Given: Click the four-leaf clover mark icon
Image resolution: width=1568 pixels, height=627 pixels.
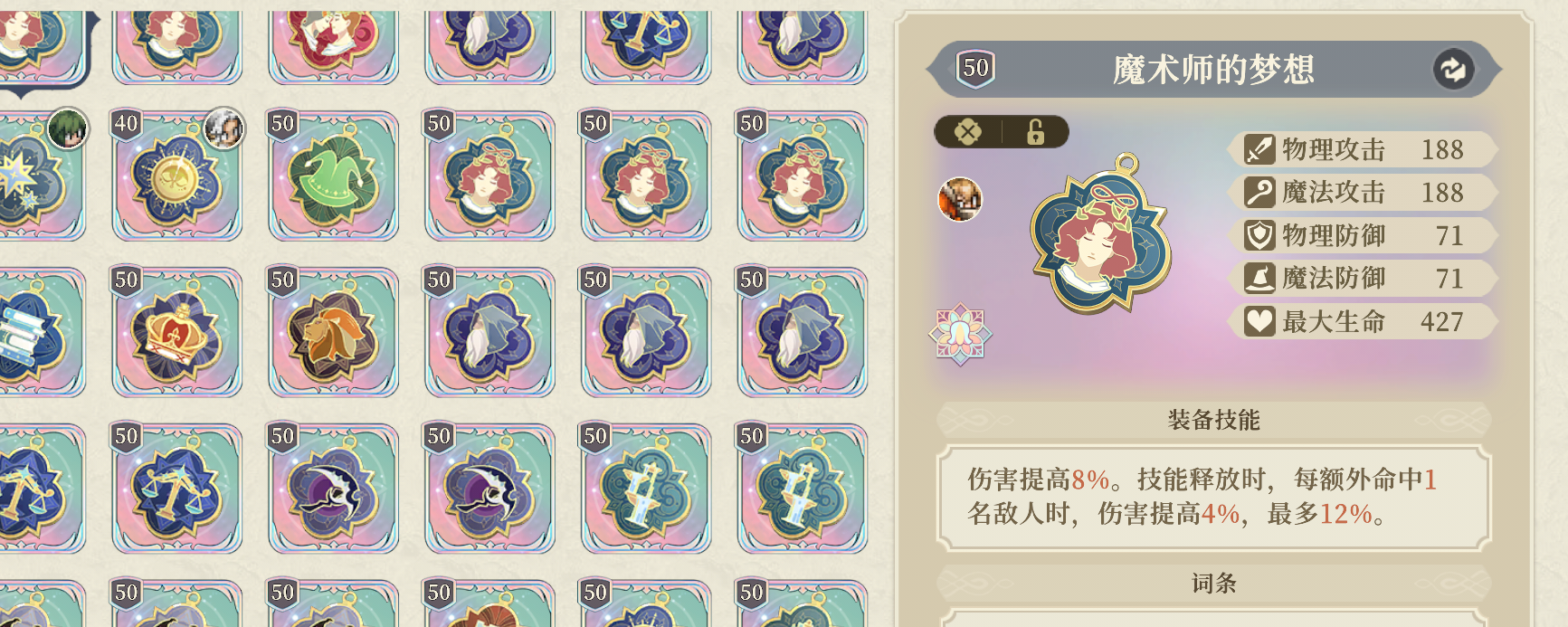Looking at the screenshot, I should 968,132.
